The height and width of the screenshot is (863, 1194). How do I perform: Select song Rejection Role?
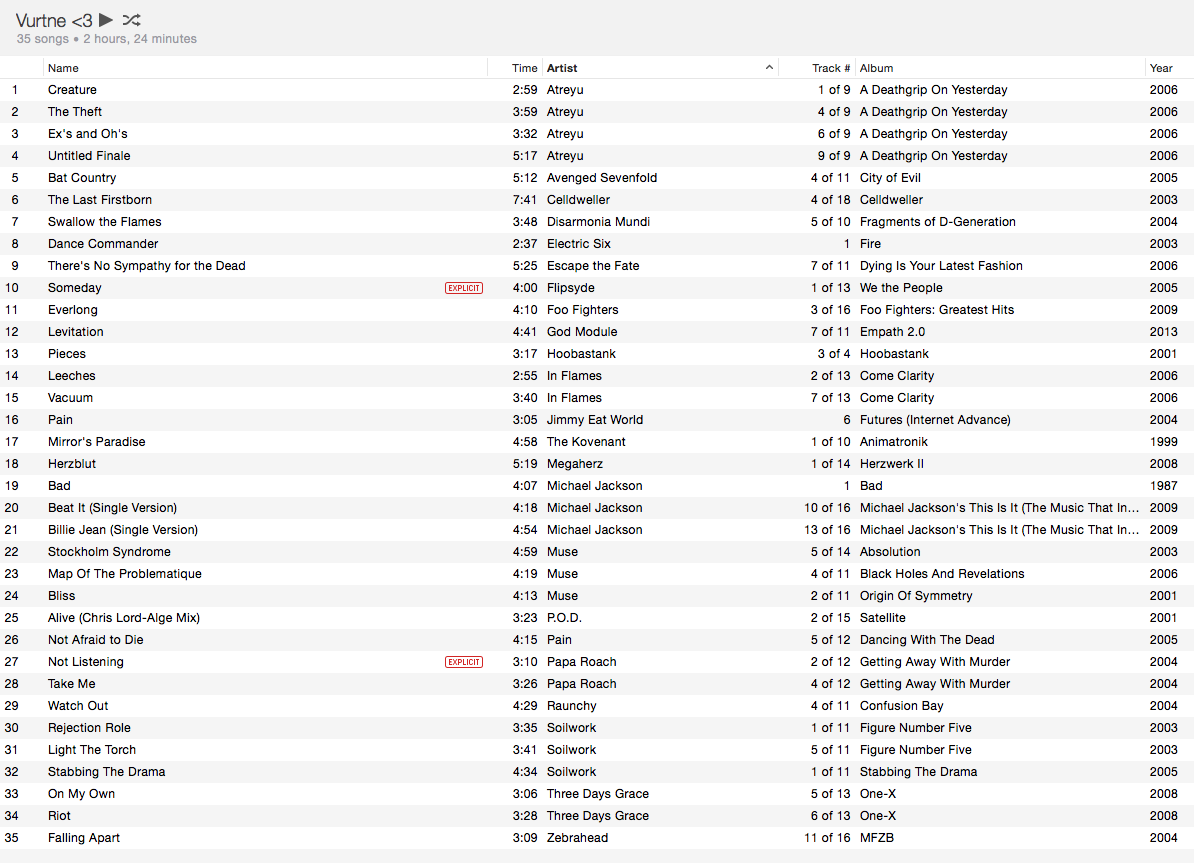89,728
